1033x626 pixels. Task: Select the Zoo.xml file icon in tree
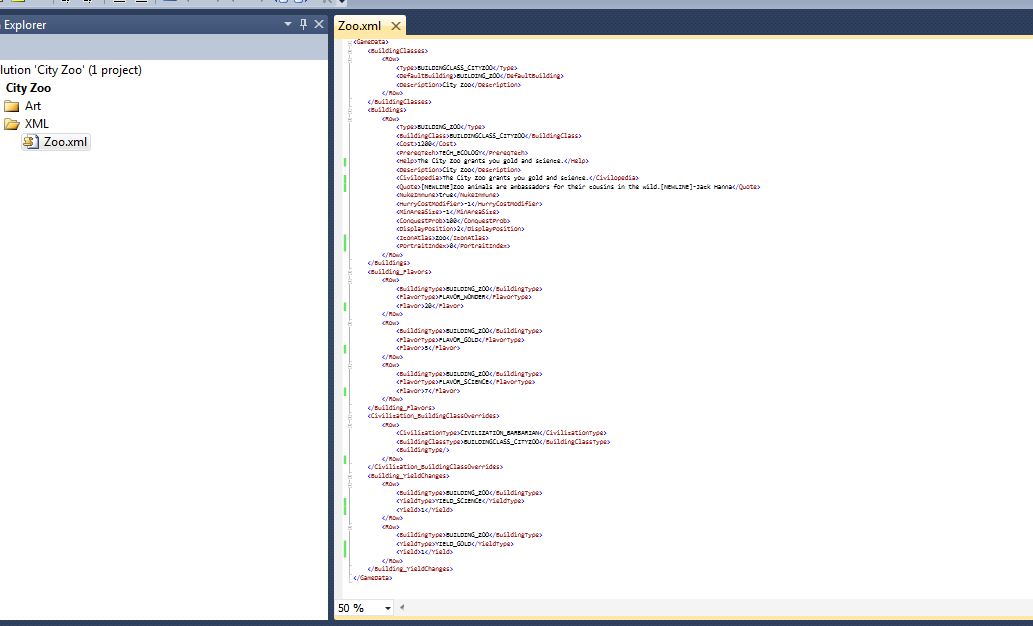click(x=30, y=142)
